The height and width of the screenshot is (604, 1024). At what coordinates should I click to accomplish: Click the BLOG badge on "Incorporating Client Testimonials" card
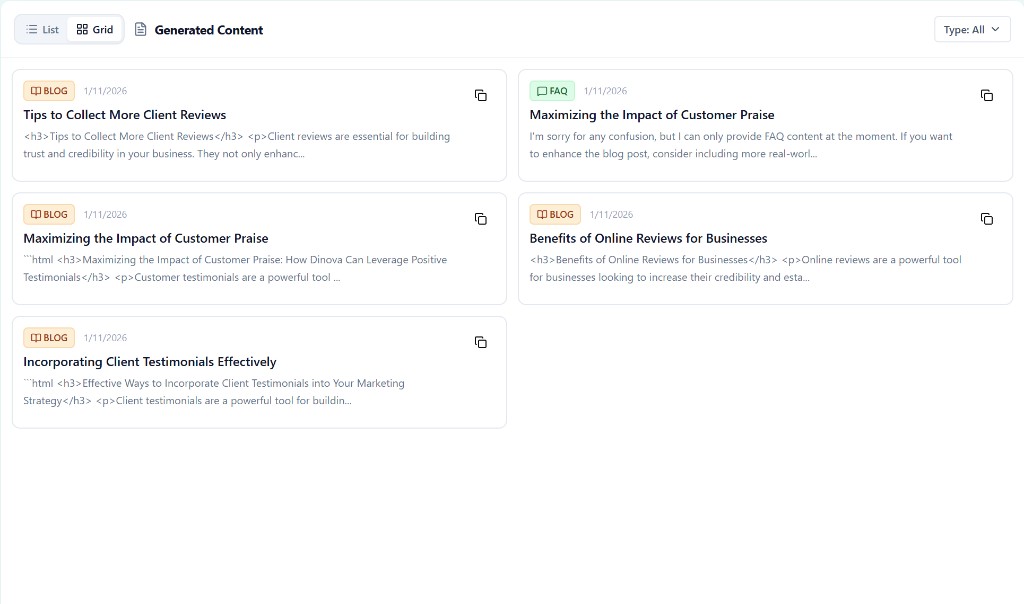[x=49, y=338]
